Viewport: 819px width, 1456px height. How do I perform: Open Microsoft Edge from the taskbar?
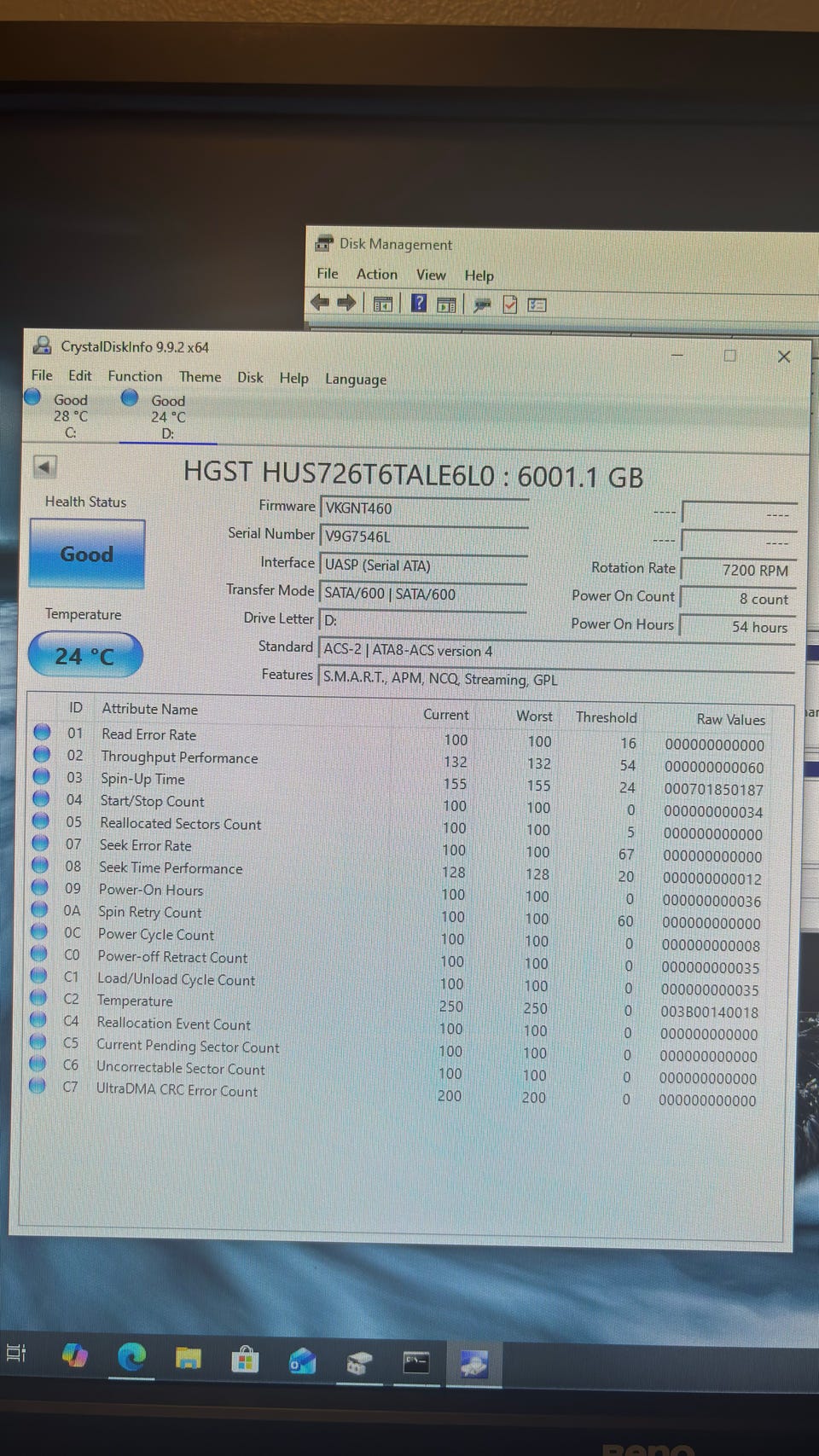pyautogui.click(x=131, y=1356)
